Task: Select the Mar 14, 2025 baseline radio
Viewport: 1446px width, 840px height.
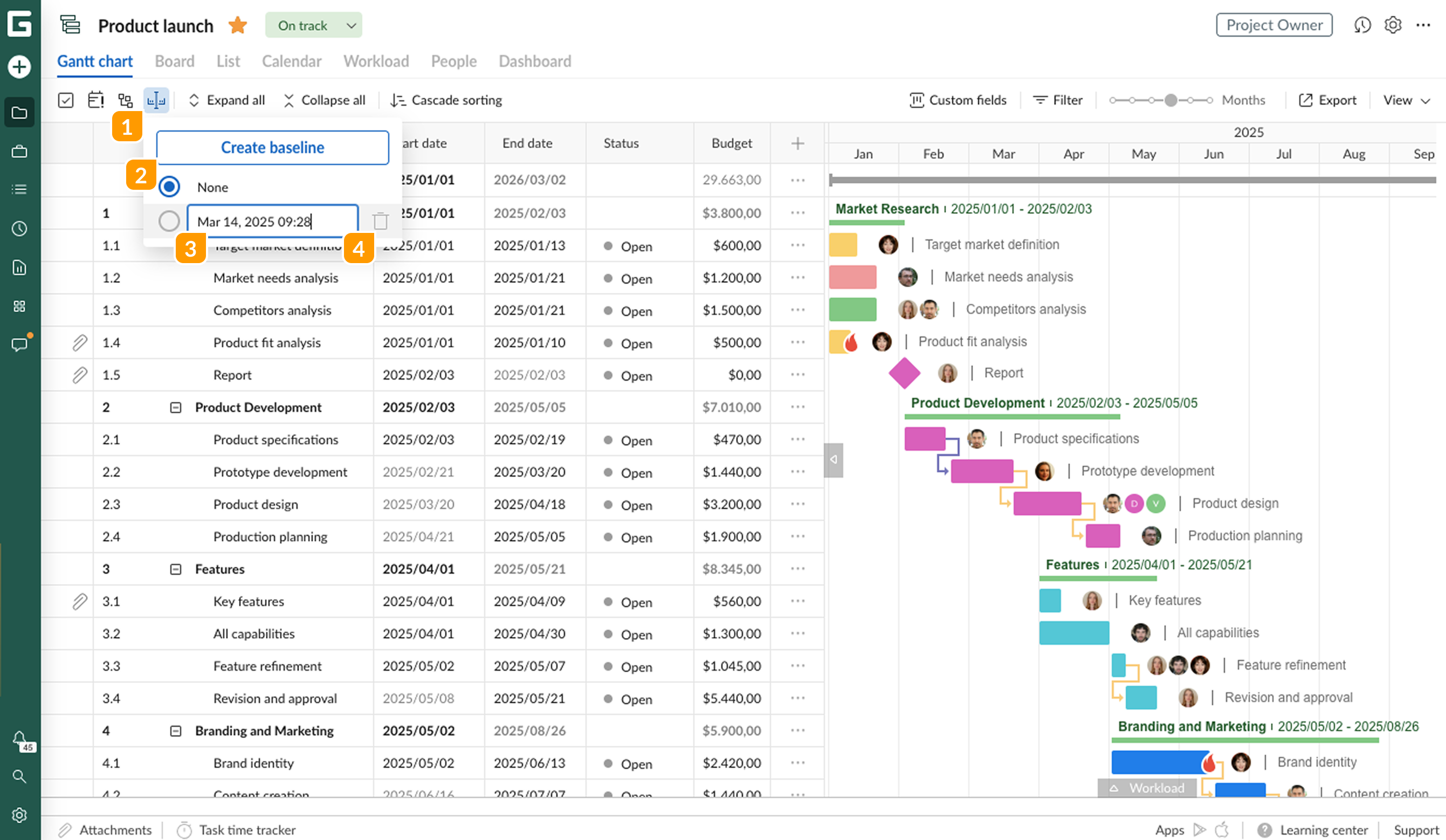Action: pos(169,221)
